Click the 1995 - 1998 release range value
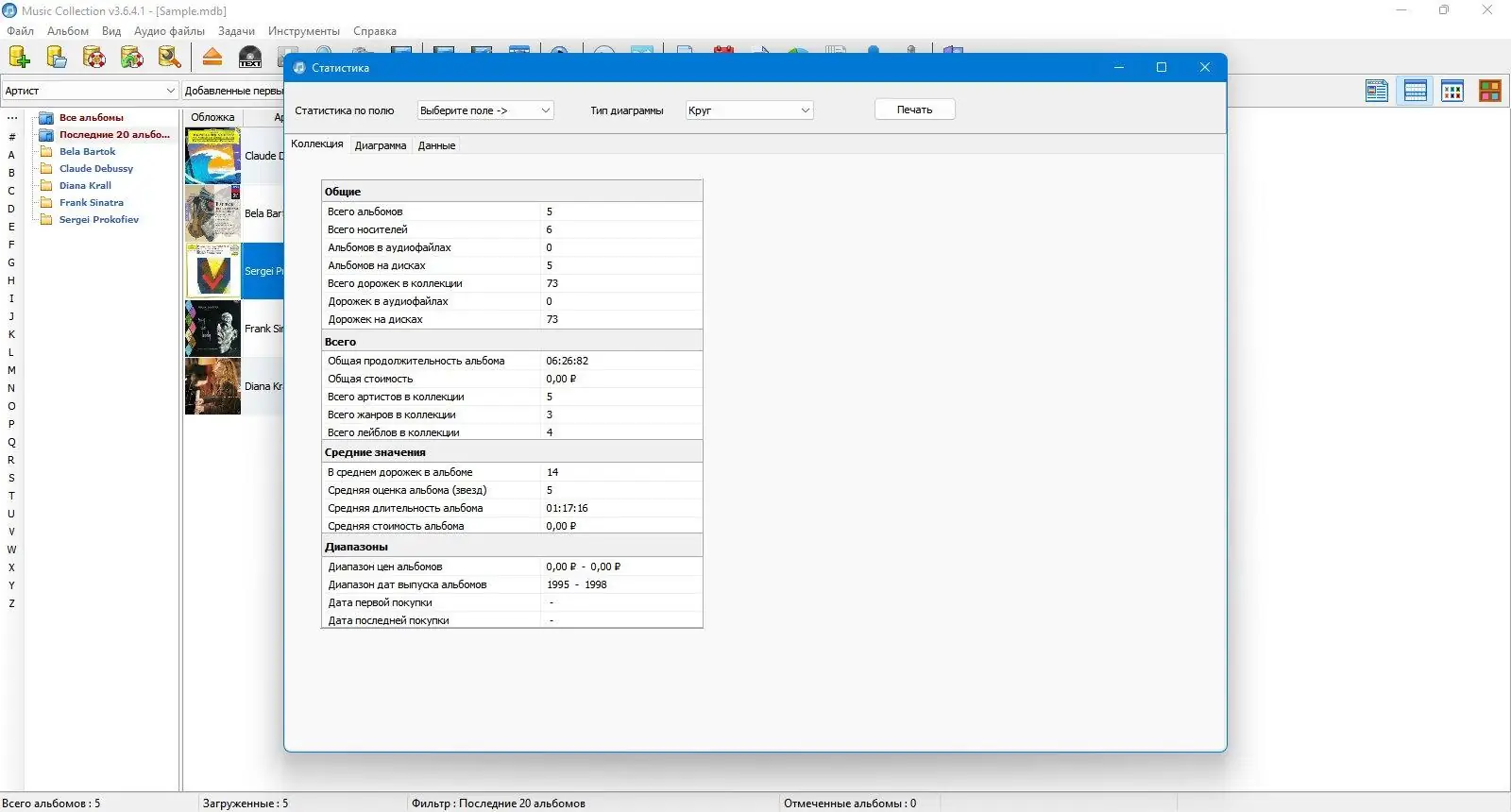Image resolution: width=1511 pixels, height=812 pixels. (x=577, y=584)
